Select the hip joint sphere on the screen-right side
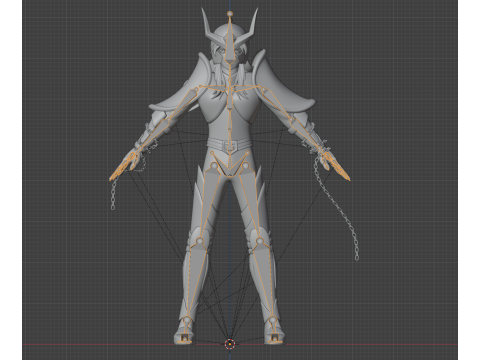 click(245, 166)
